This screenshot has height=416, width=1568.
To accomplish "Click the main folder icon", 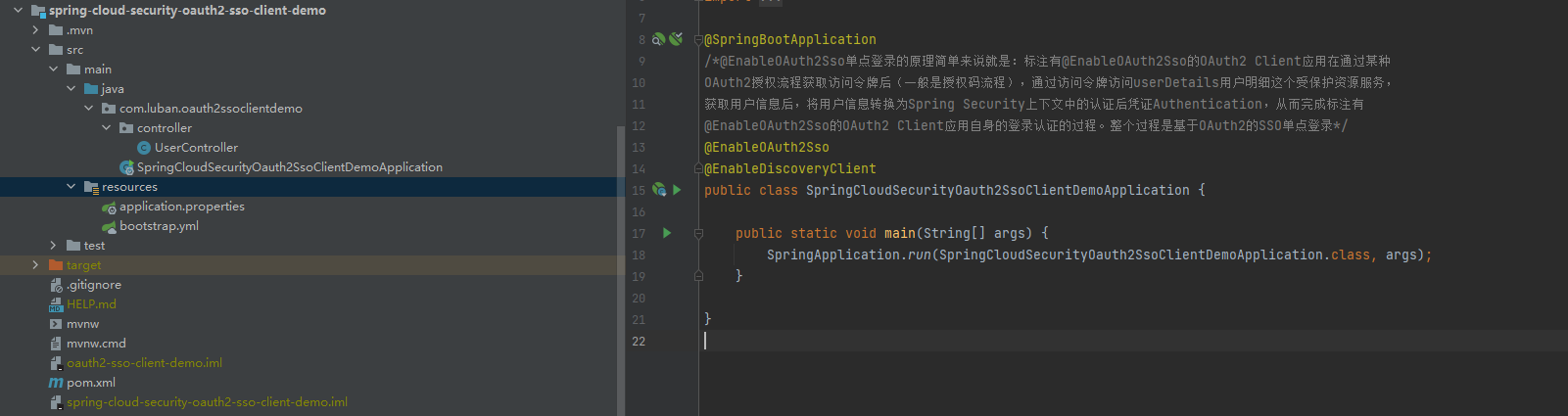I will pyautogui.click(x=73, y=69).
